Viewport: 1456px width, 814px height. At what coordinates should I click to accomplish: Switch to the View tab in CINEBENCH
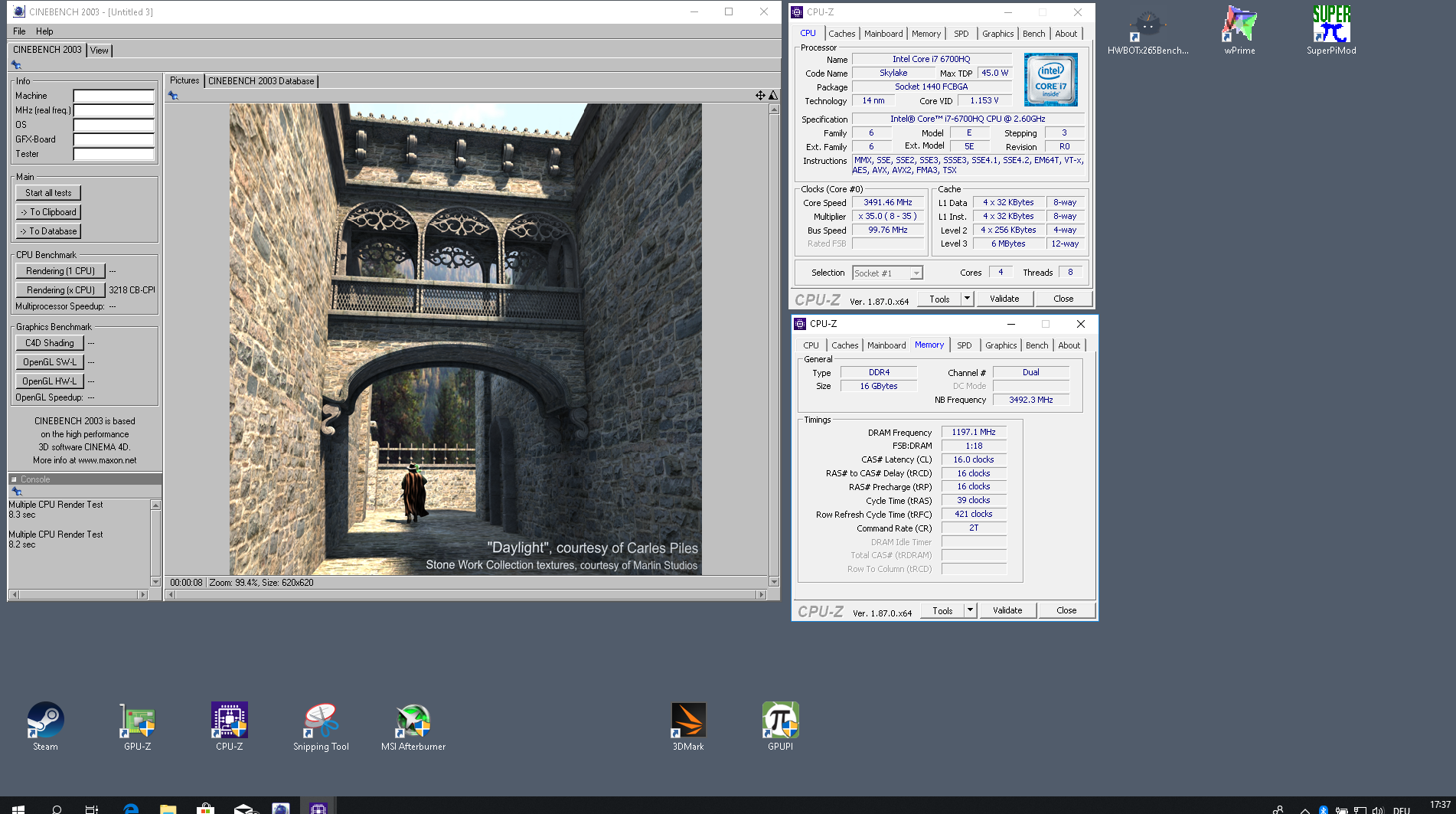(x=100, y=51)
